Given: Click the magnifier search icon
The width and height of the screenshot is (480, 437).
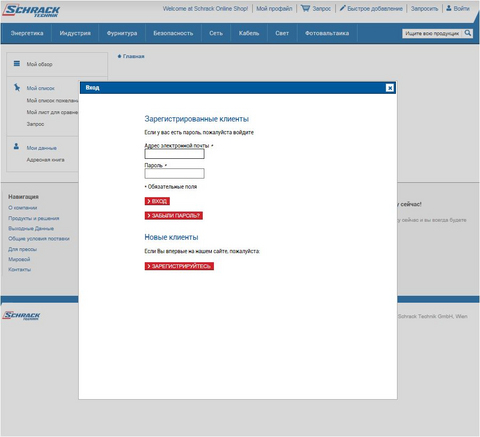Looking at the screenshot, I should tap(468, 33).
